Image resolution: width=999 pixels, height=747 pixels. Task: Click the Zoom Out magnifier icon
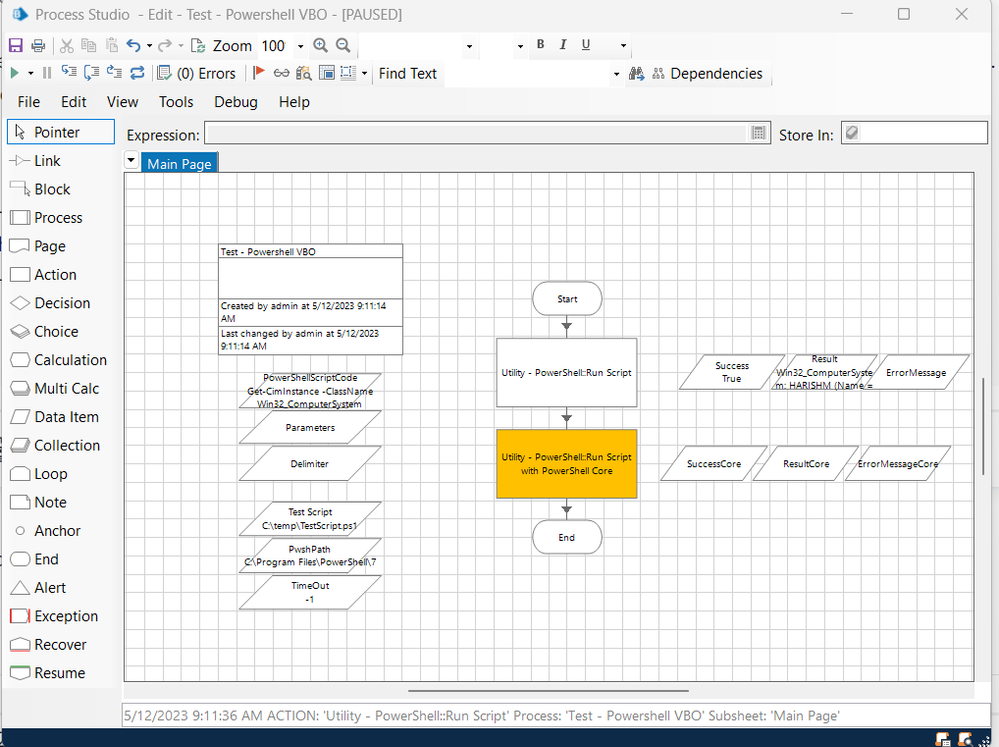click(x=343, y=46)
